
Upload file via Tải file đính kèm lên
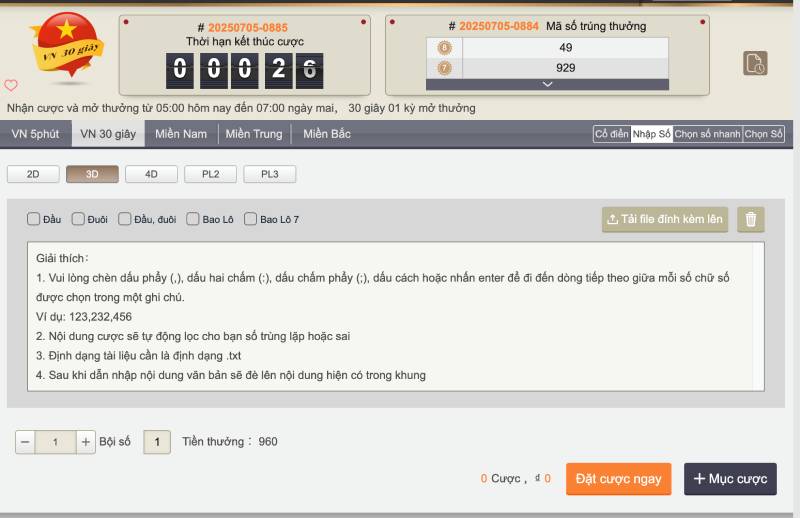tap(665, 219)
